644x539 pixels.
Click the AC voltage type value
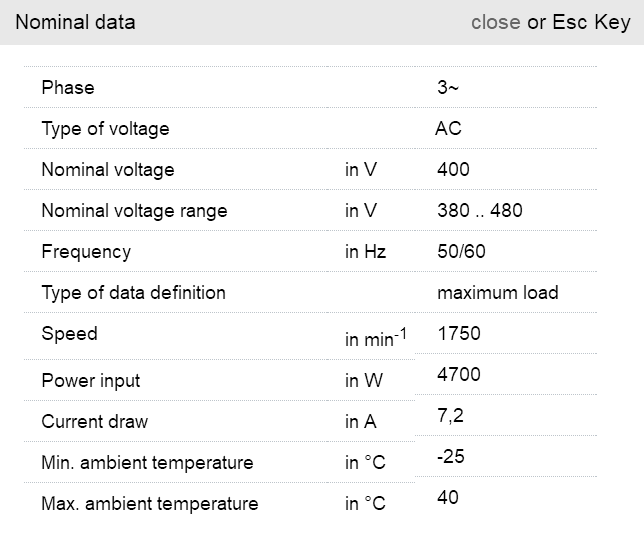448,129
